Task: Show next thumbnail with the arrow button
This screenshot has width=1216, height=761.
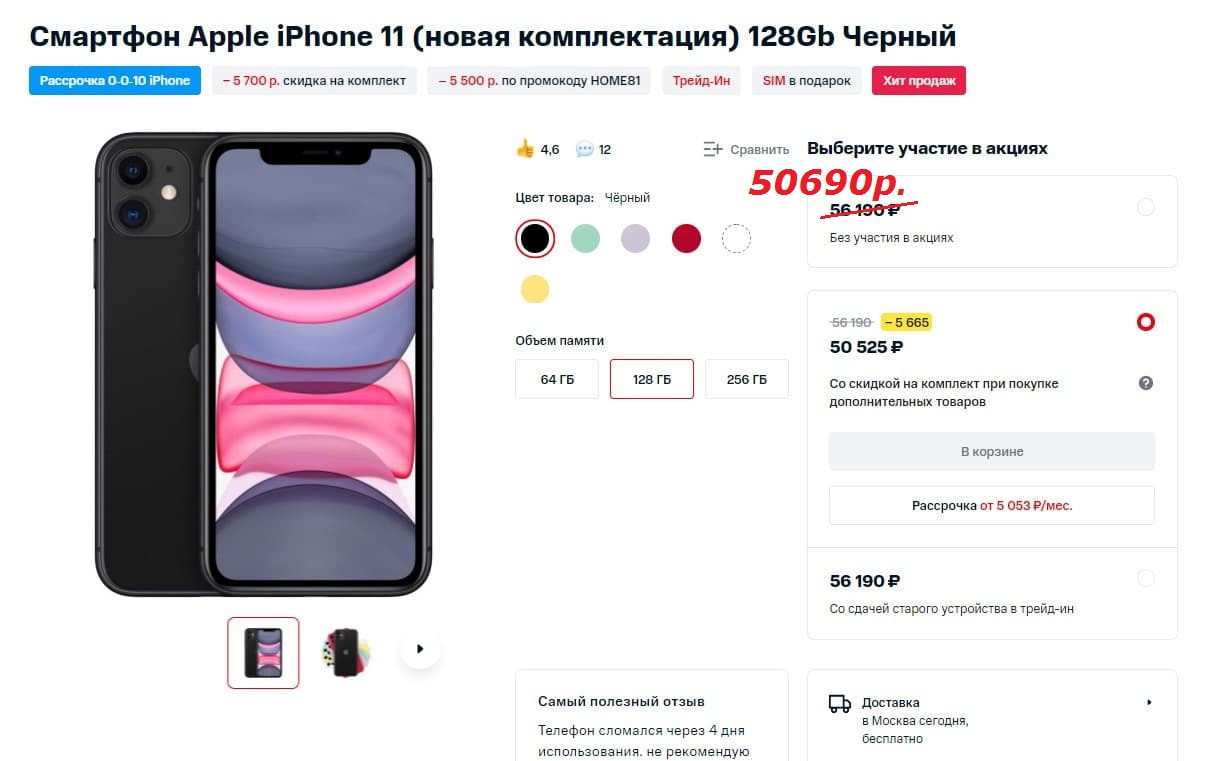Action: point(420,649)
